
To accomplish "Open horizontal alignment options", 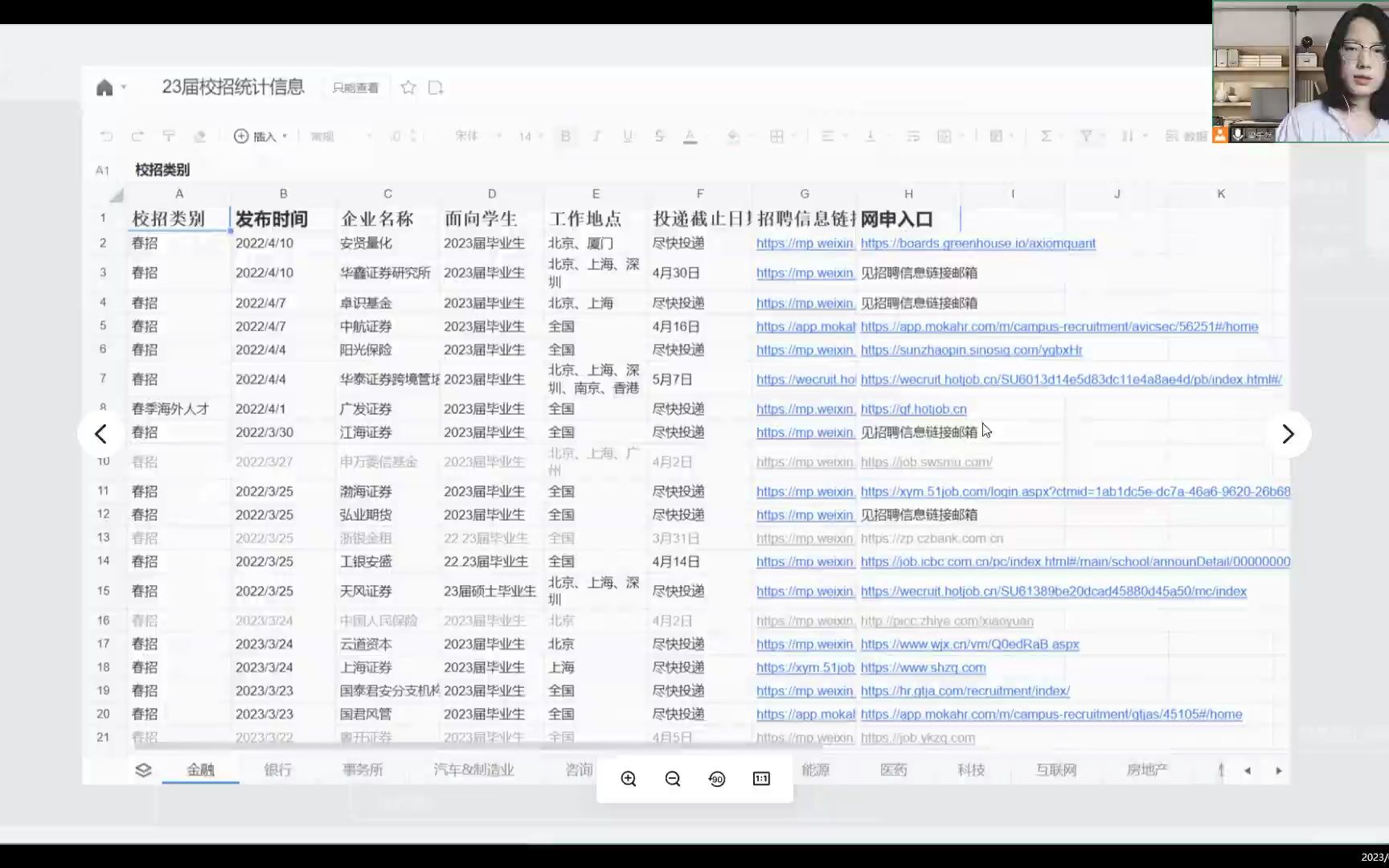I will click(827, 137).
